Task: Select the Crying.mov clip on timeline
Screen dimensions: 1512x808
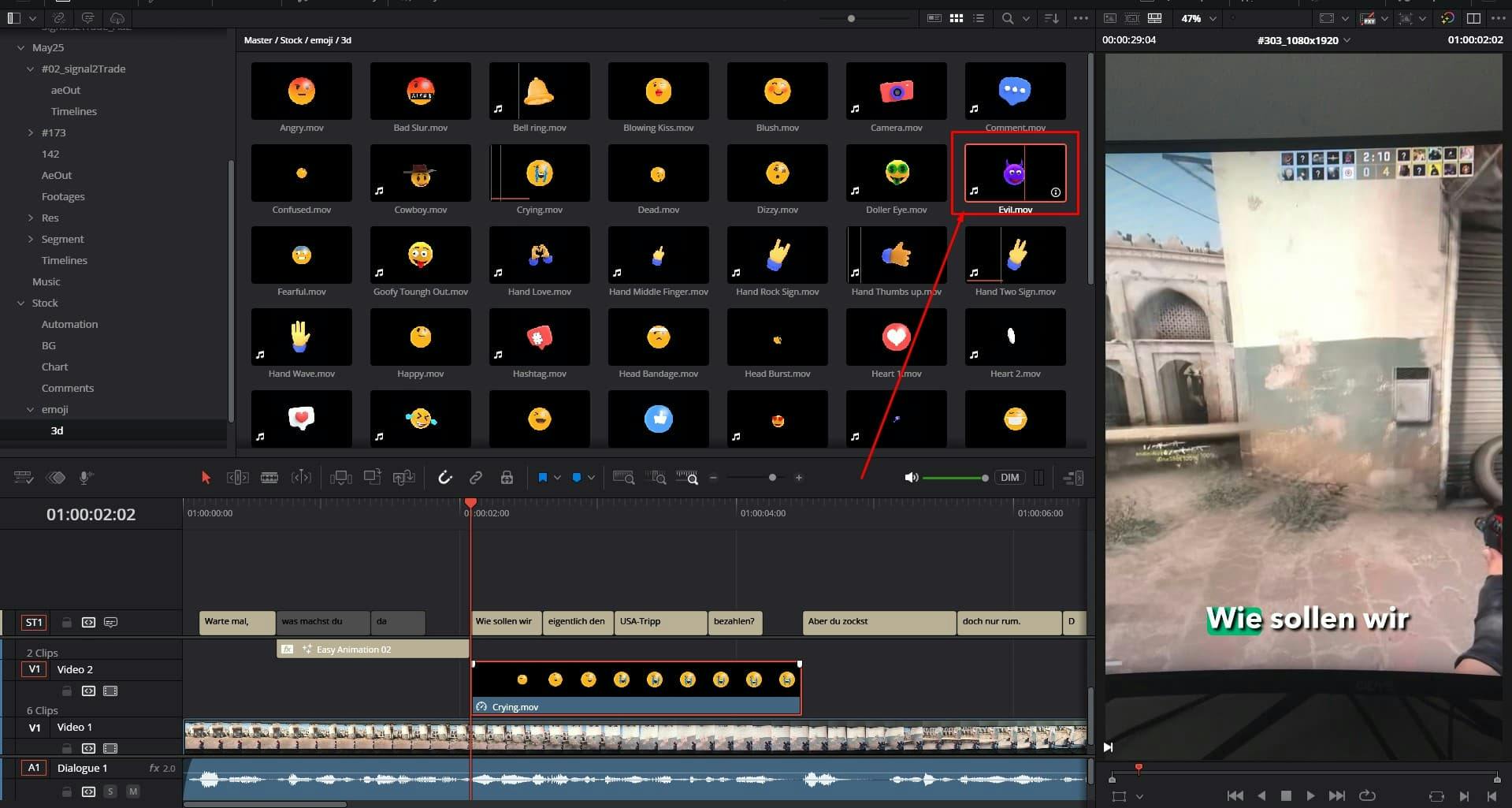Action: tap(636, 688)
